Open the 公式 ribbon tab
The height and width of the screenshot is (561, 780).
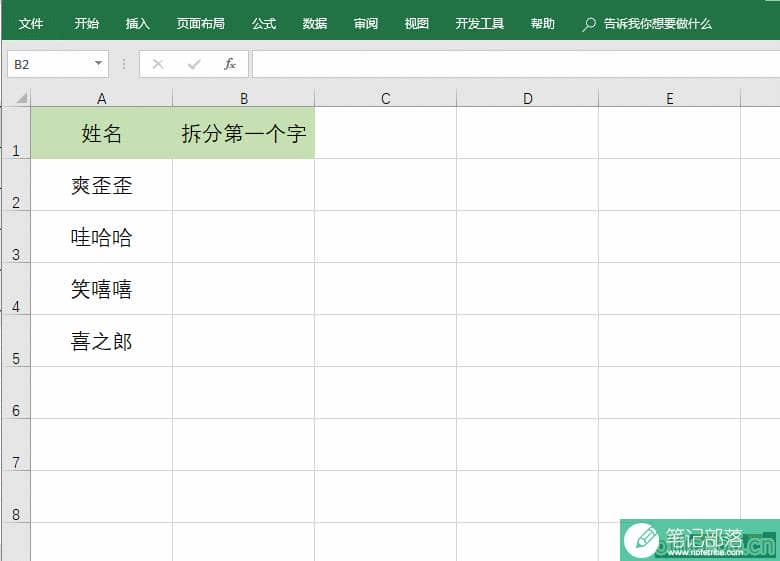(264, 23)
